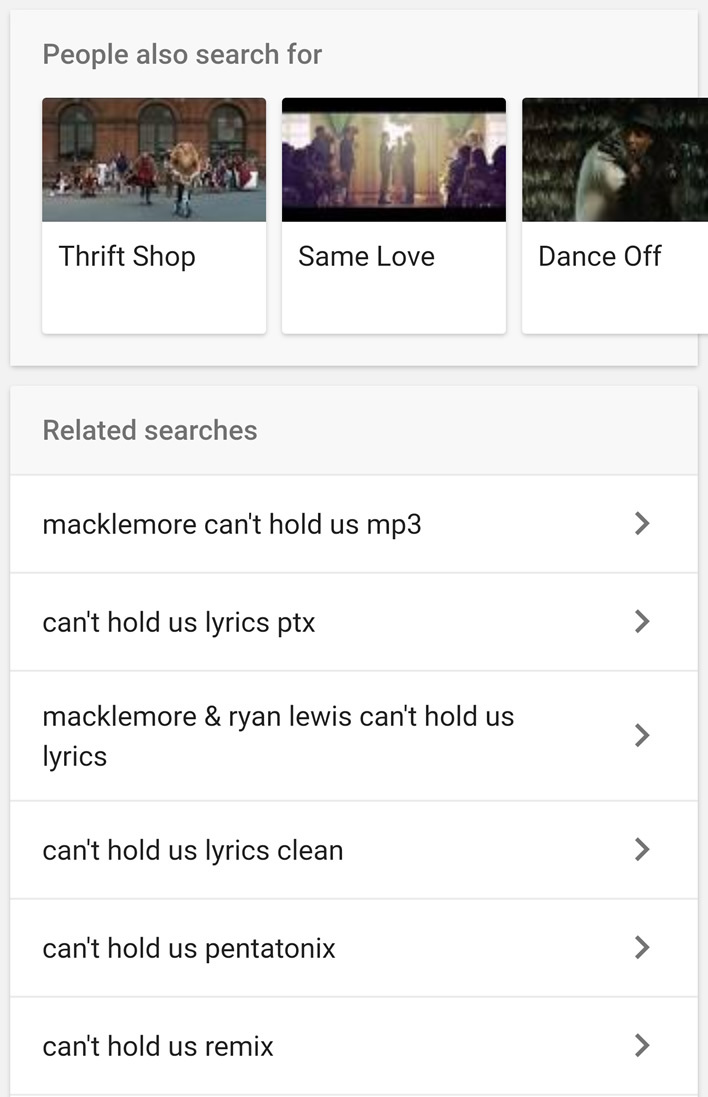Search macklemore & ryan lewis can't hold us lyrics

click(x=278, y=736)
